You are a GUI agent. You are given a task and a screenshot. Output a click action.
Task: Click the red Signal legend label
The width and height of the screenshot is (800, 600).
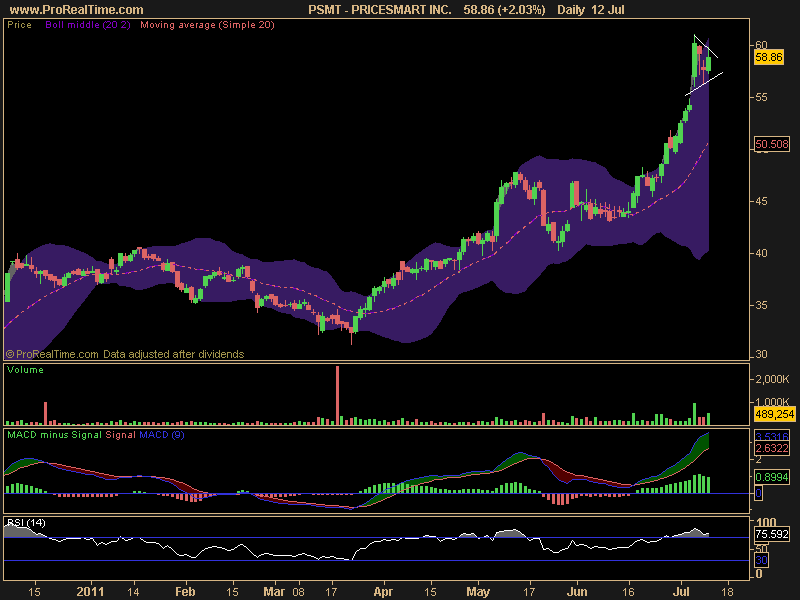tap(120, 435)
